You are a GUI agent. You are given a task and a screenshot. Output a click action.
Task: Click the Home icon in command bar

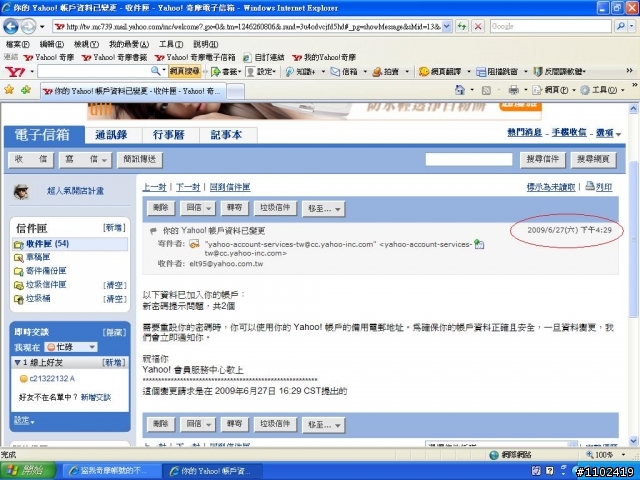point(460,90)
